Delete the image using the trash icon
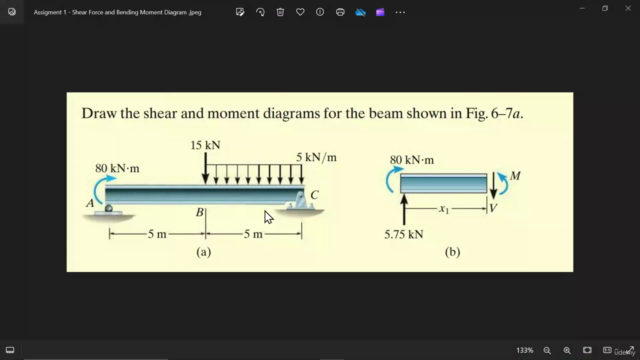Viewport: 640px width, 360px height. [280, 12]
